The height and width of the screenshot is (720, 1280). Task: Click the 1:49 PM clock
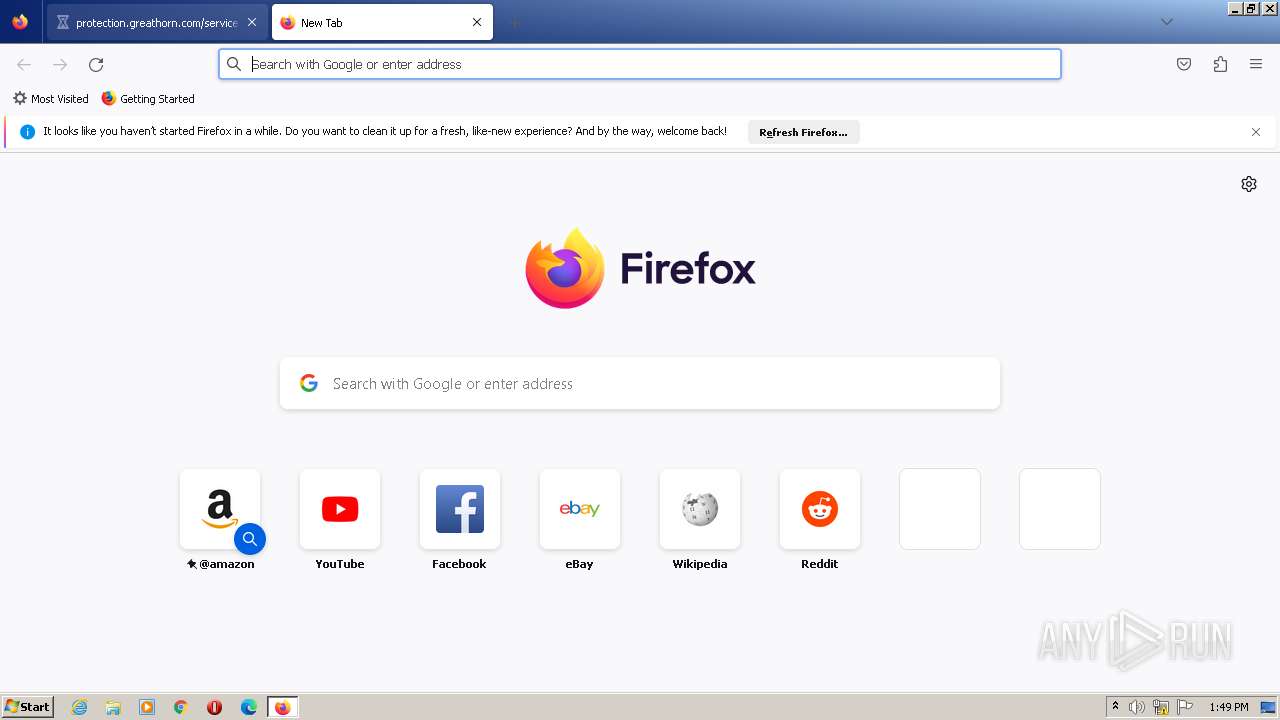point(1228,707)
